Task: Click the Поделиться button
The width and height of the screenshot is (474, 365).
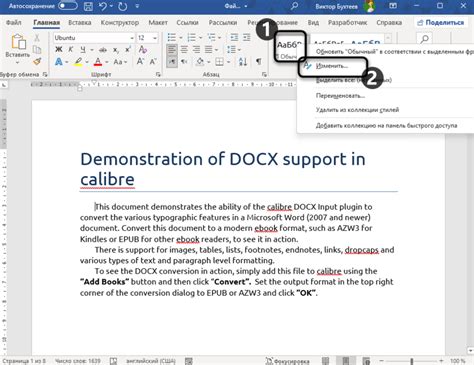Action: pos(441,23)
